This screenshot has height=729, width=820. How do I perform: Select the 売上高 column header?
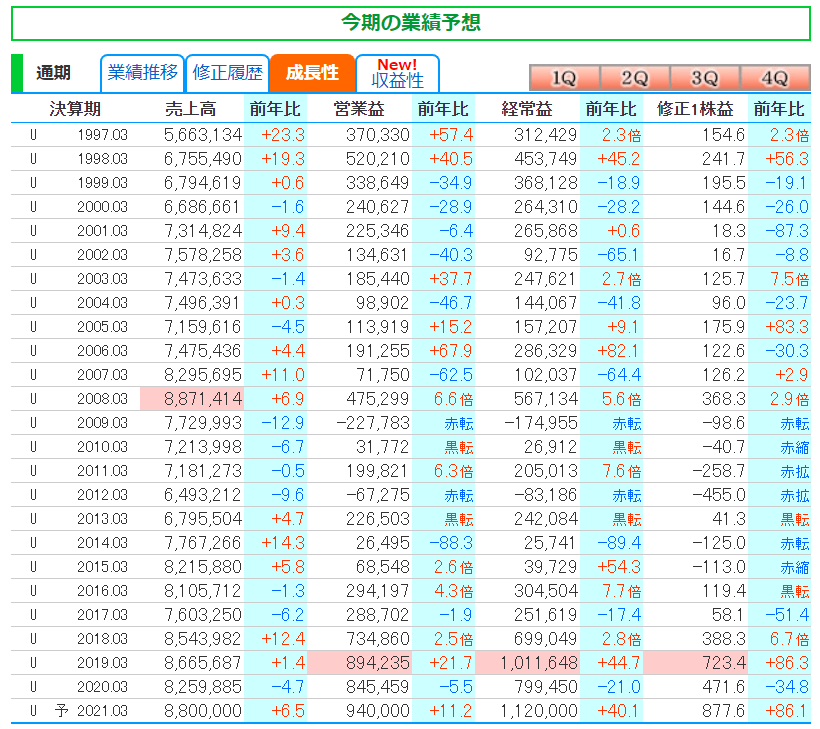point(190,109)
